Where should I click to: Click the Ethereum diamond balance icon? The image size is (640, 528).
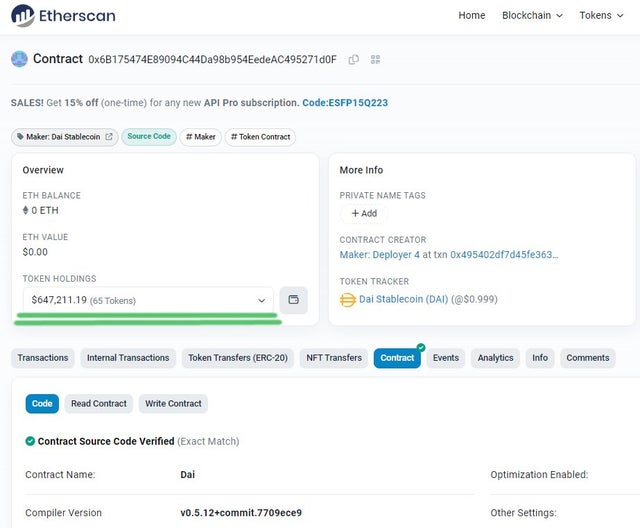click(25, 211)
